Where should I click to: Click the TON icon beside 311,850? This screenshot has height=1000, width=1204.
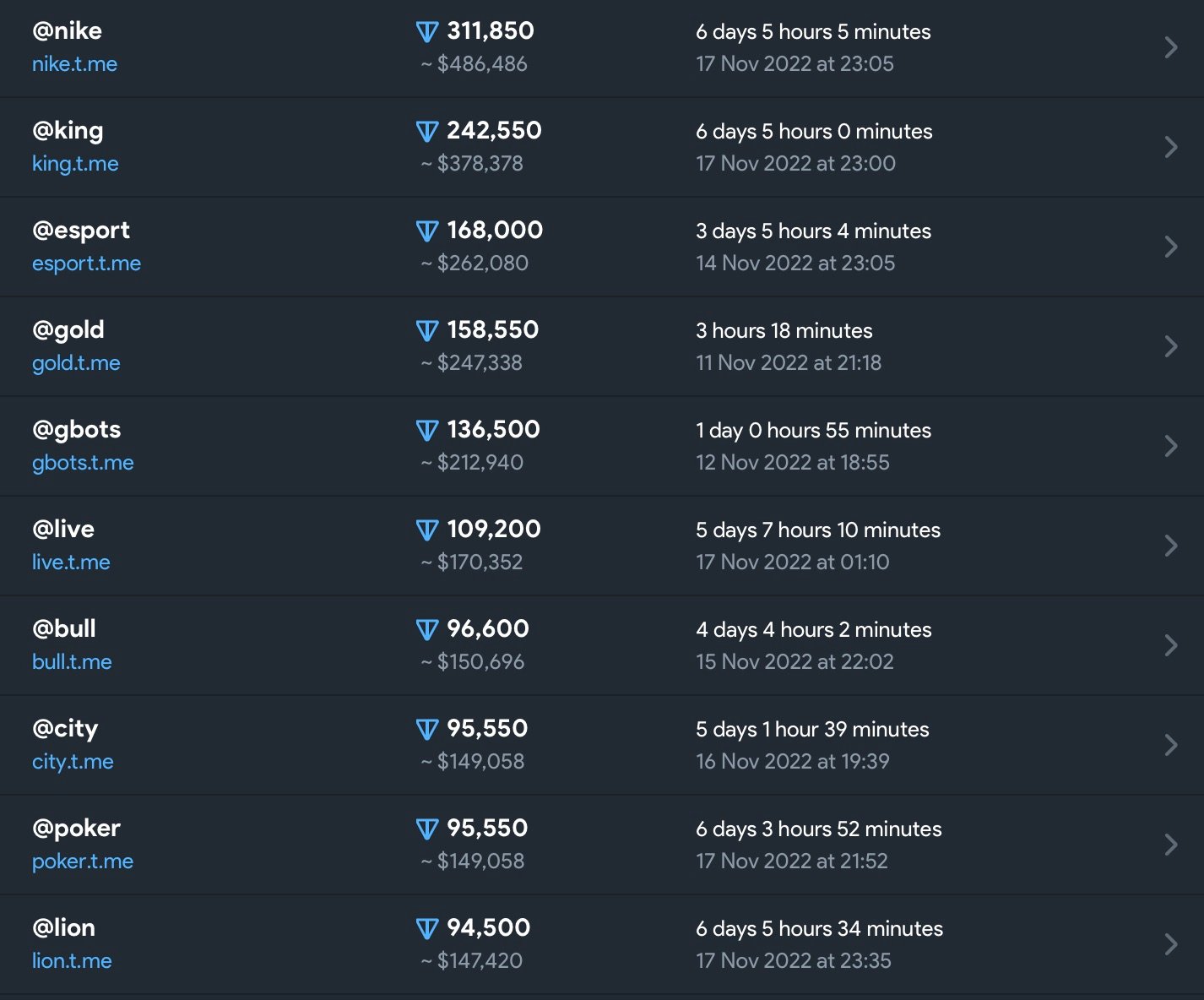[x=427, y=32]
